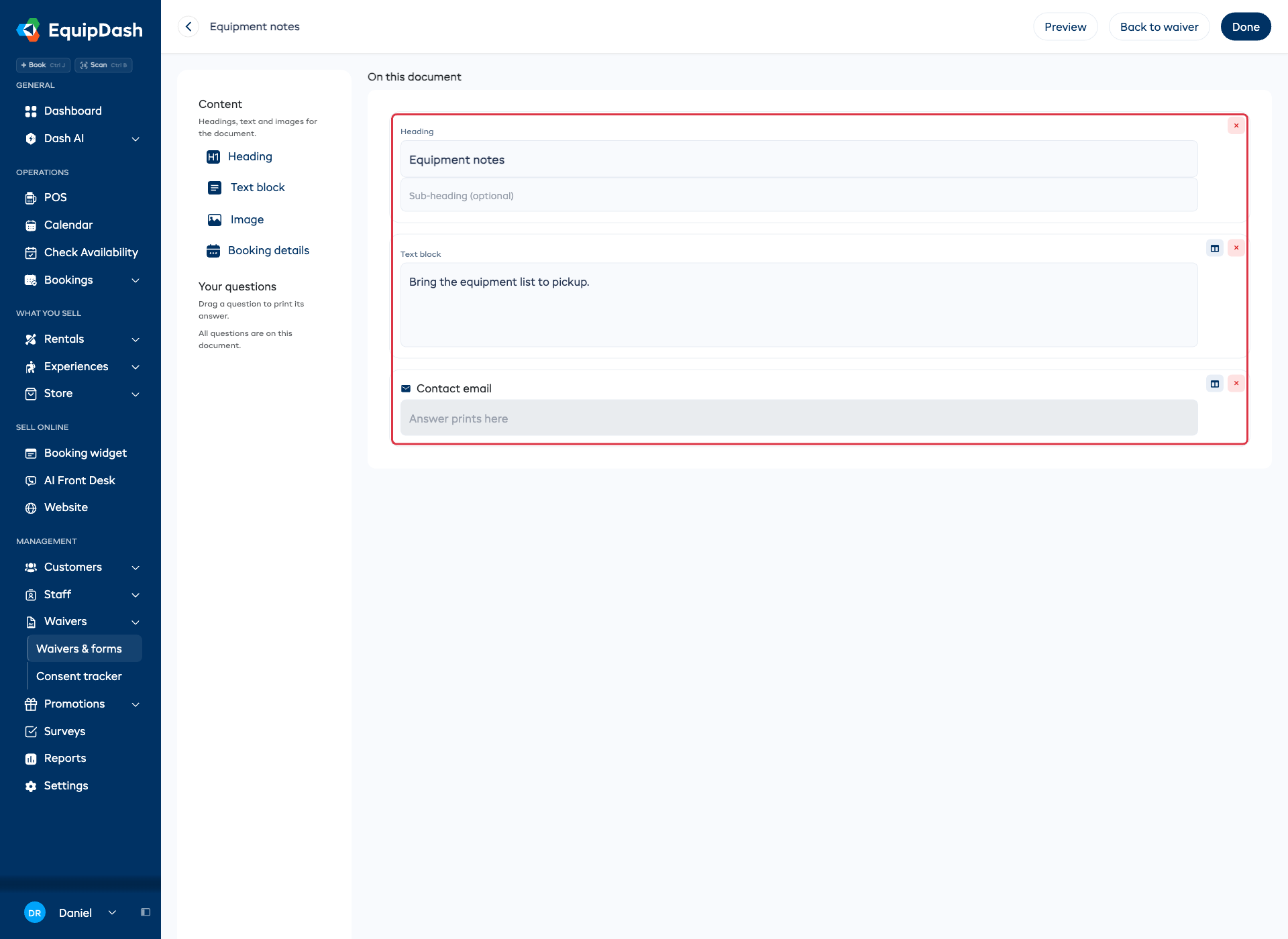Viewport: 1288px width, 939px height.
Task: Click the Book shortcut button
Action: click(x=43, y=65)
